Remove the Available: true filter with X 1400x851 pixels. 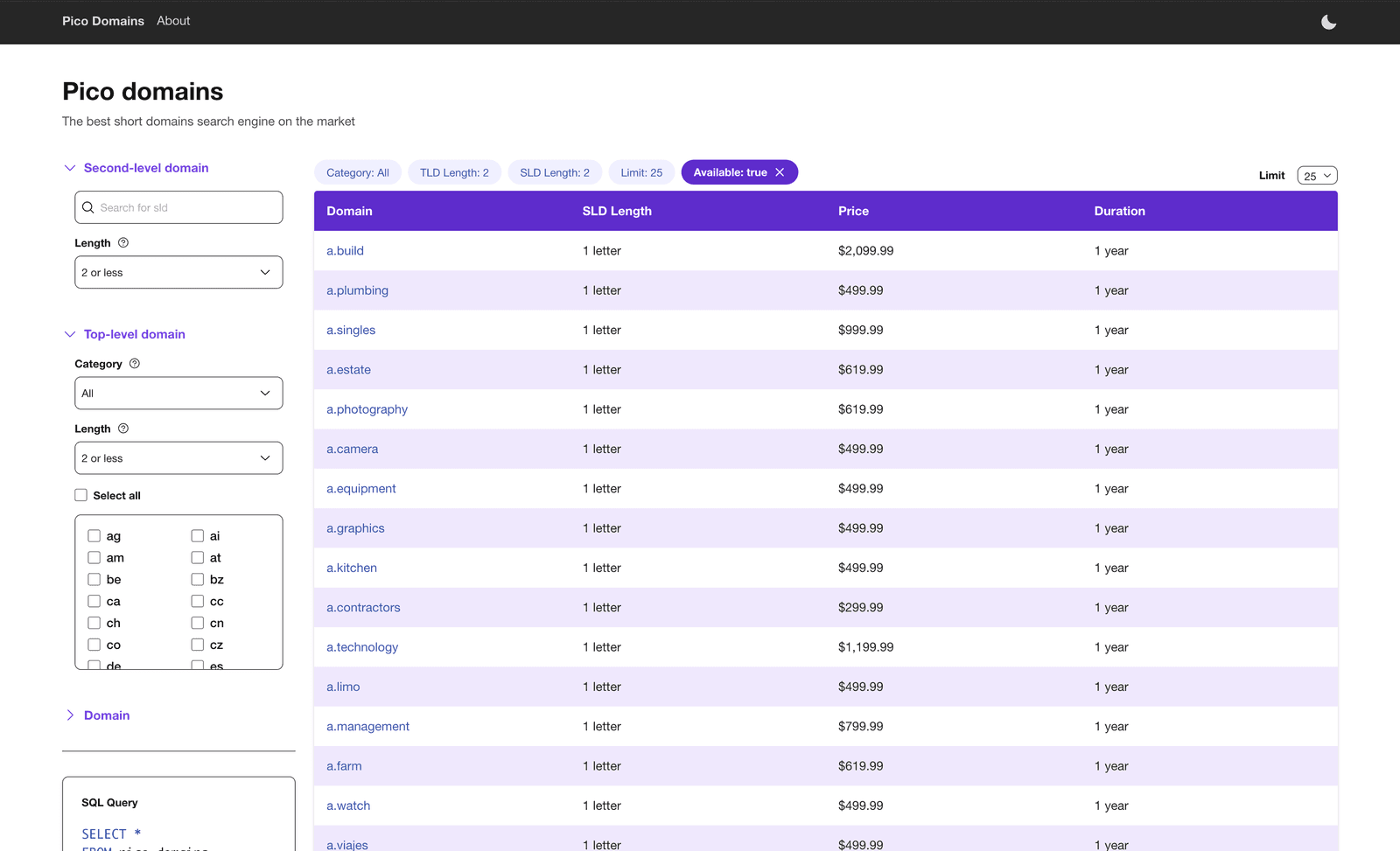780,172
